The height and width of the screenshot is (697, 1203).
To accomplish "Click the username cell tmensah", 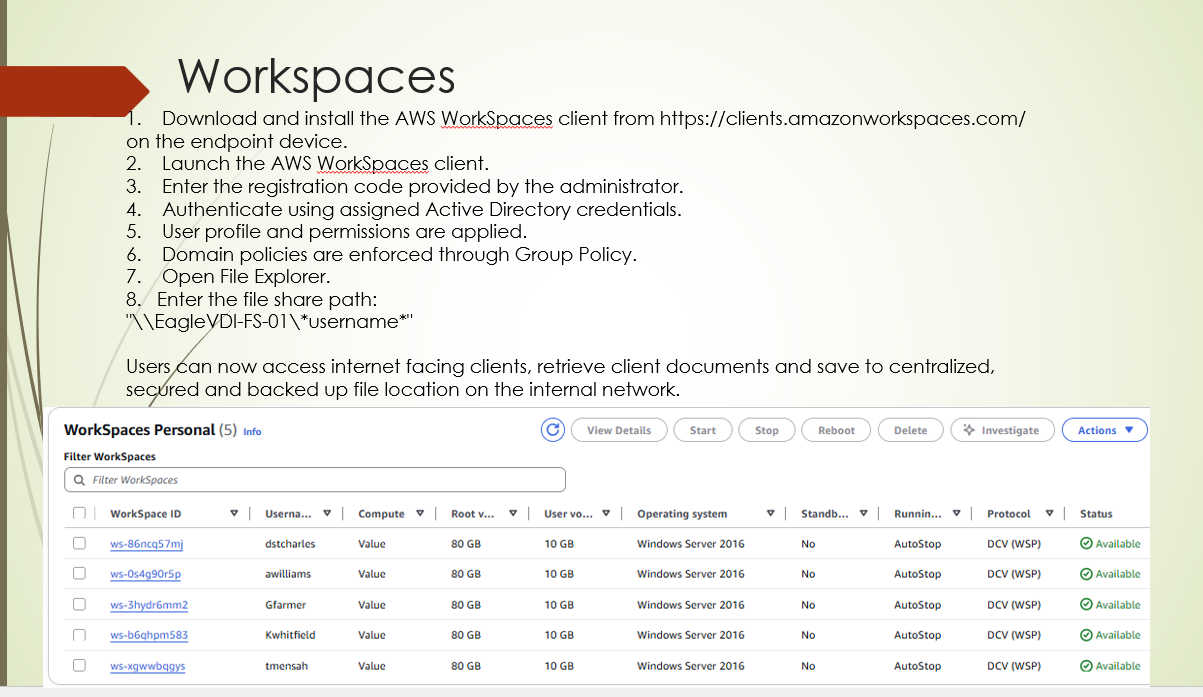I will [286, 666].
